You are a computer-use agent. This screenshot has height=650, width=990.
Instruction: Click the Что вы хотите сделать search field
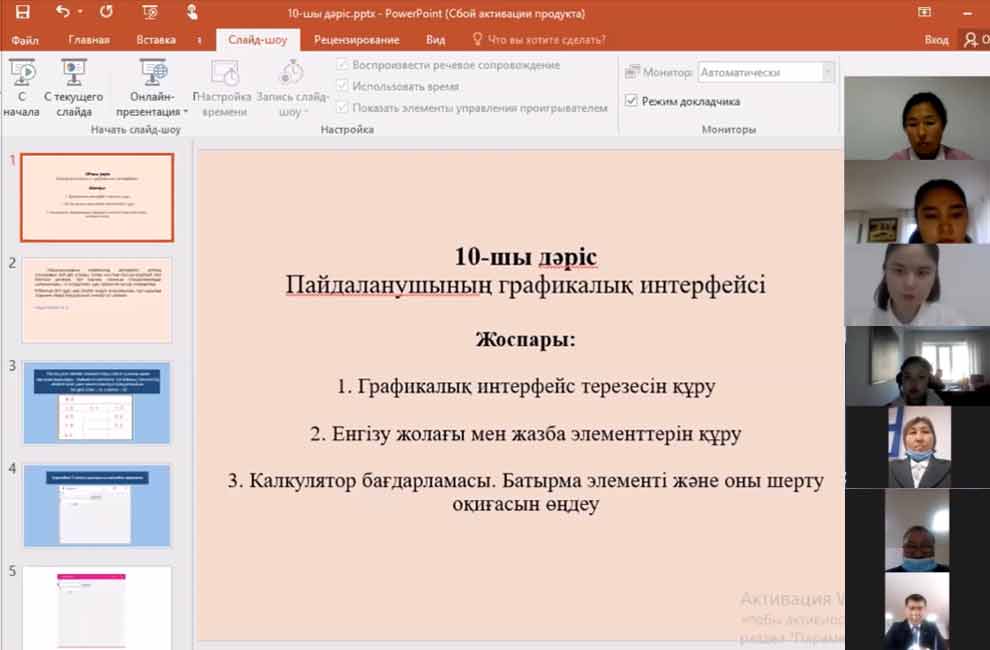pos(545,40)
